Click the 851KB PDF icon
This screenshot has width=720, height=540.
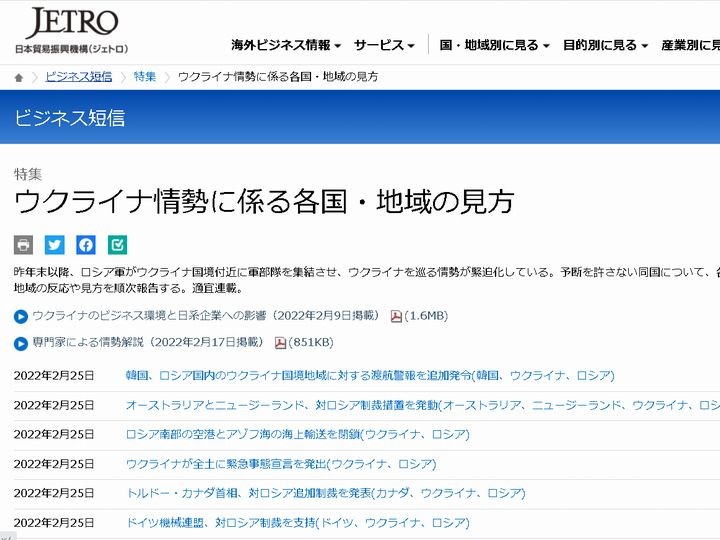281,343
